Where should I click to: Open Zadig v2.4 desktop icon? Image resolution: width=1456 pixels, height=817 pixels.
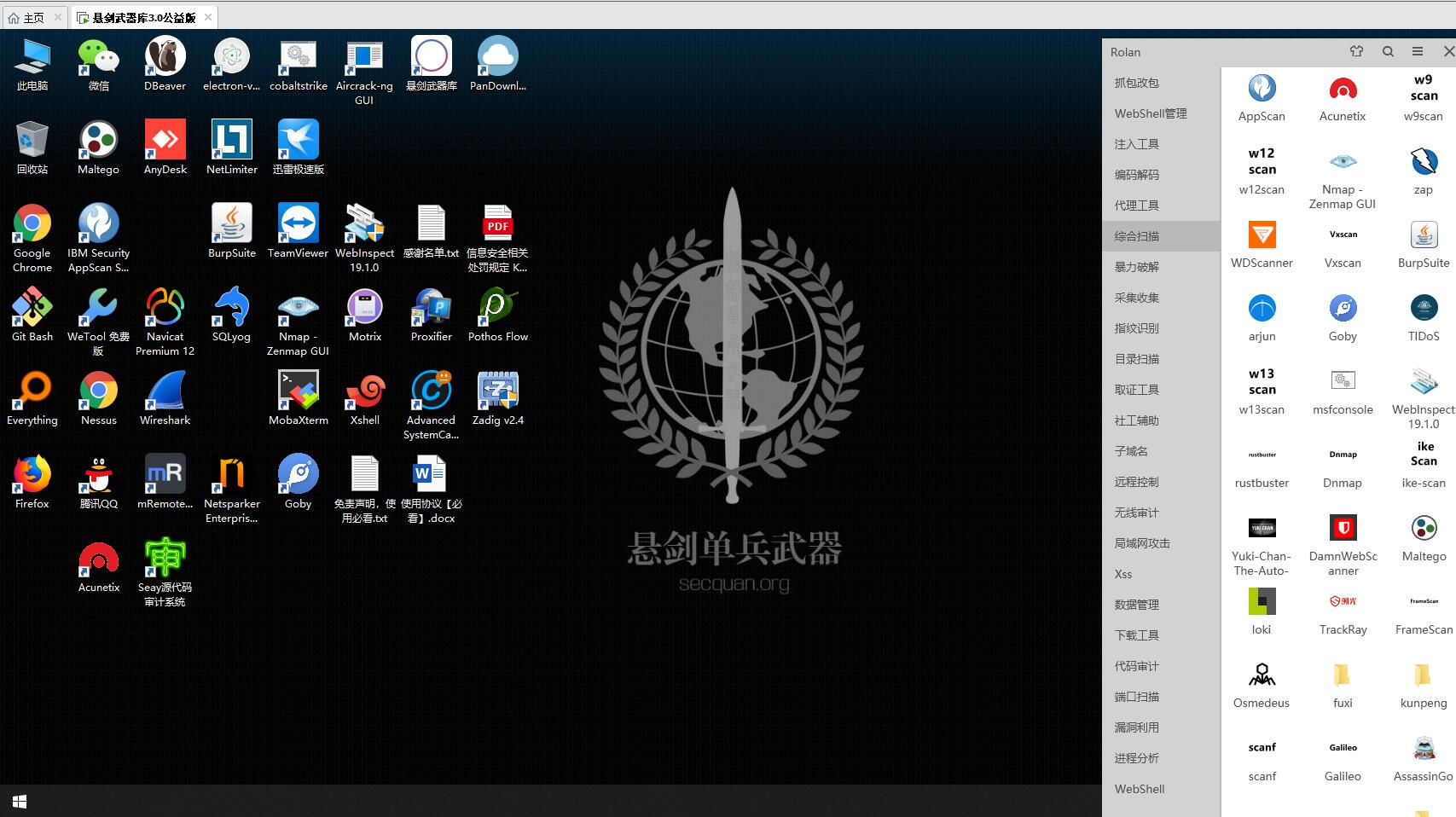pos(497,398)
